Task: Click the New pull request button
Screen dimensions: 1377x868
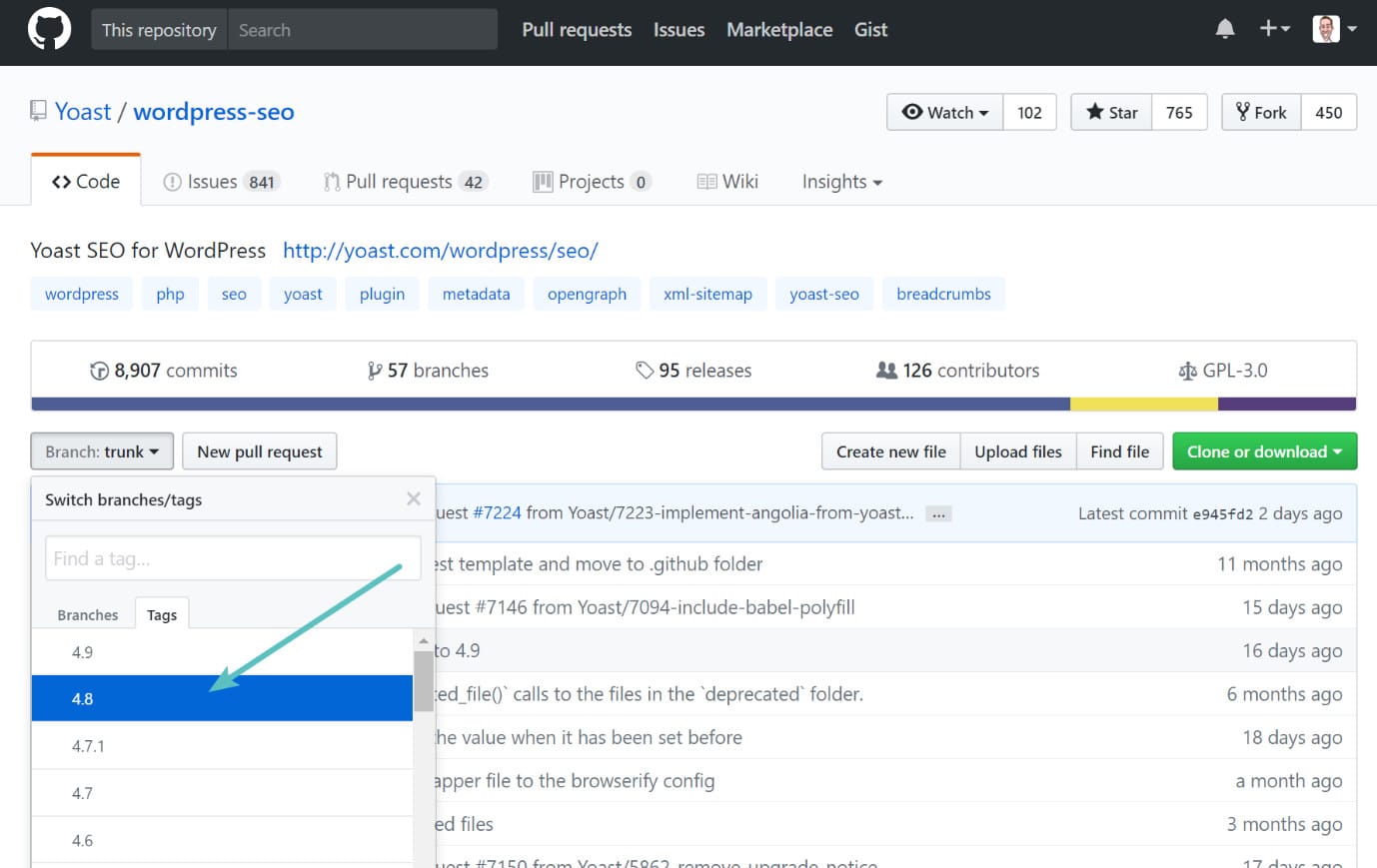Action: click(x=260, y=450)
